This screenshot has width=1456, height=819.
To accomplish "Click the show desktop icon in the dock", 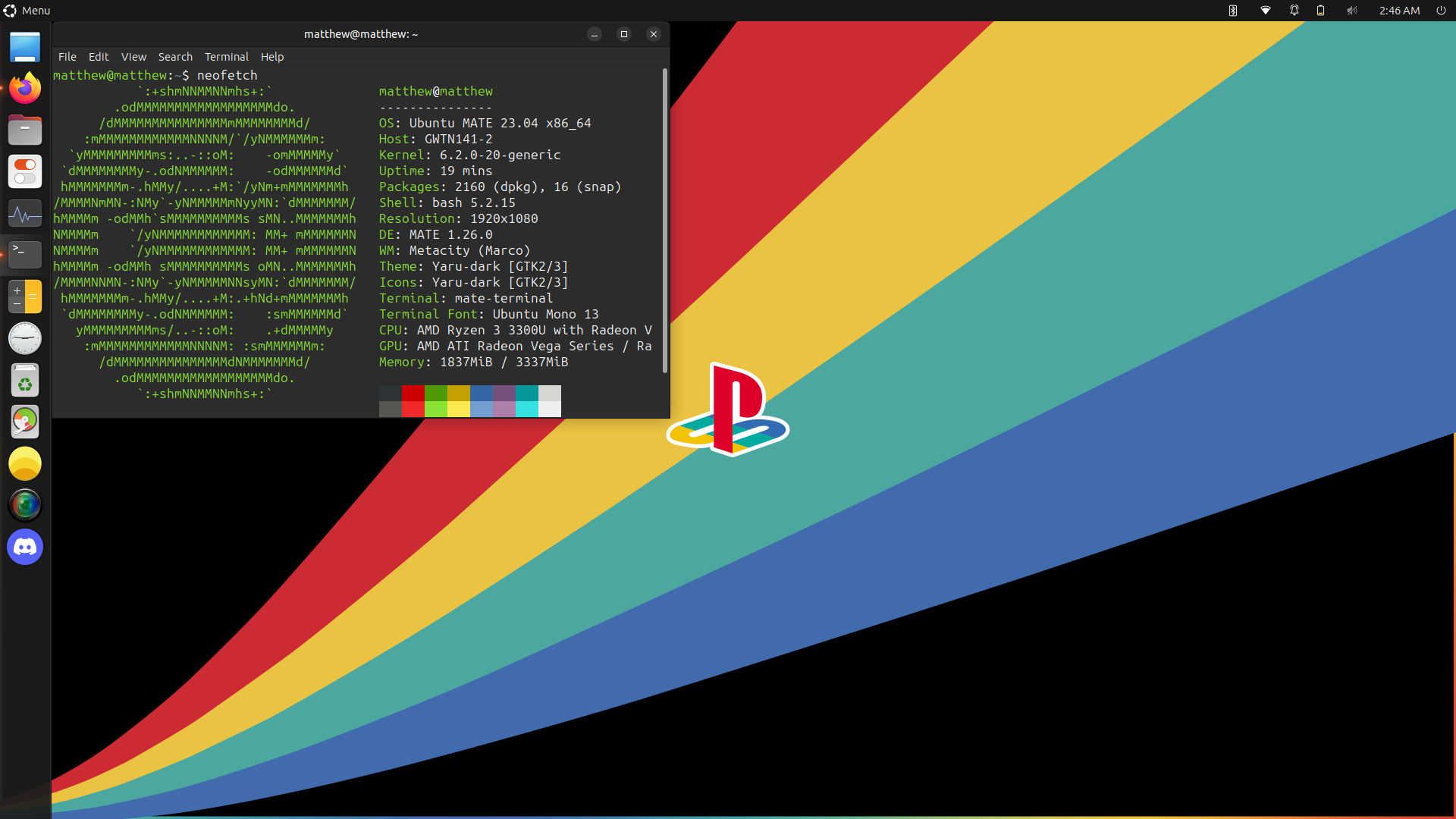I will click(x=25, y=47).
